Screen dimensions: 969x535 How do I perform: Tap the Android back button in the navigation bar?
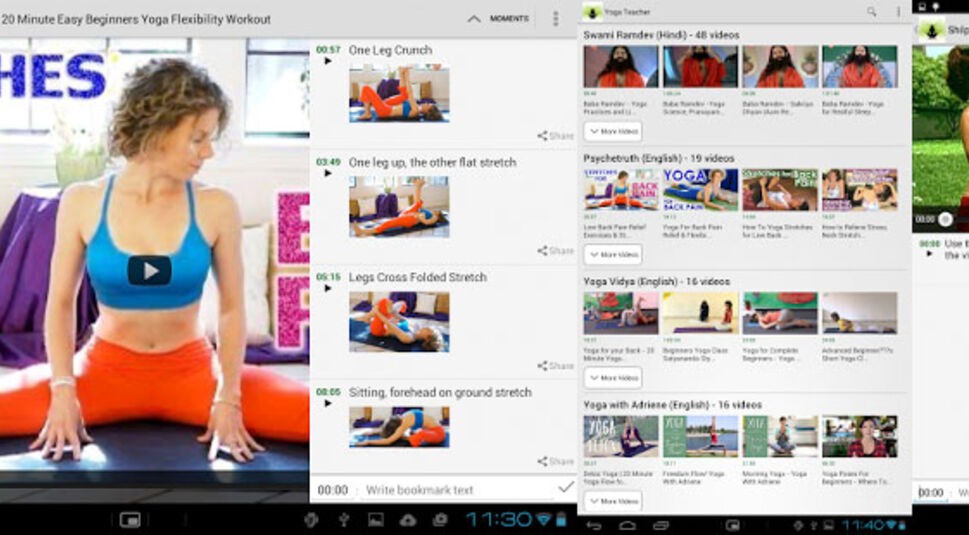click(594, 525)
